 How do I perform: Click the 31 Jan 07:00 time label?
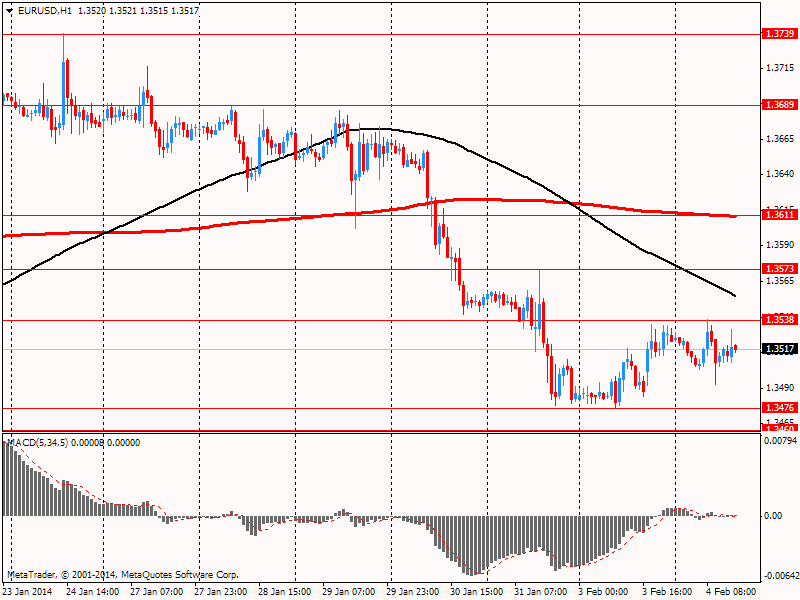pos(540,592)
